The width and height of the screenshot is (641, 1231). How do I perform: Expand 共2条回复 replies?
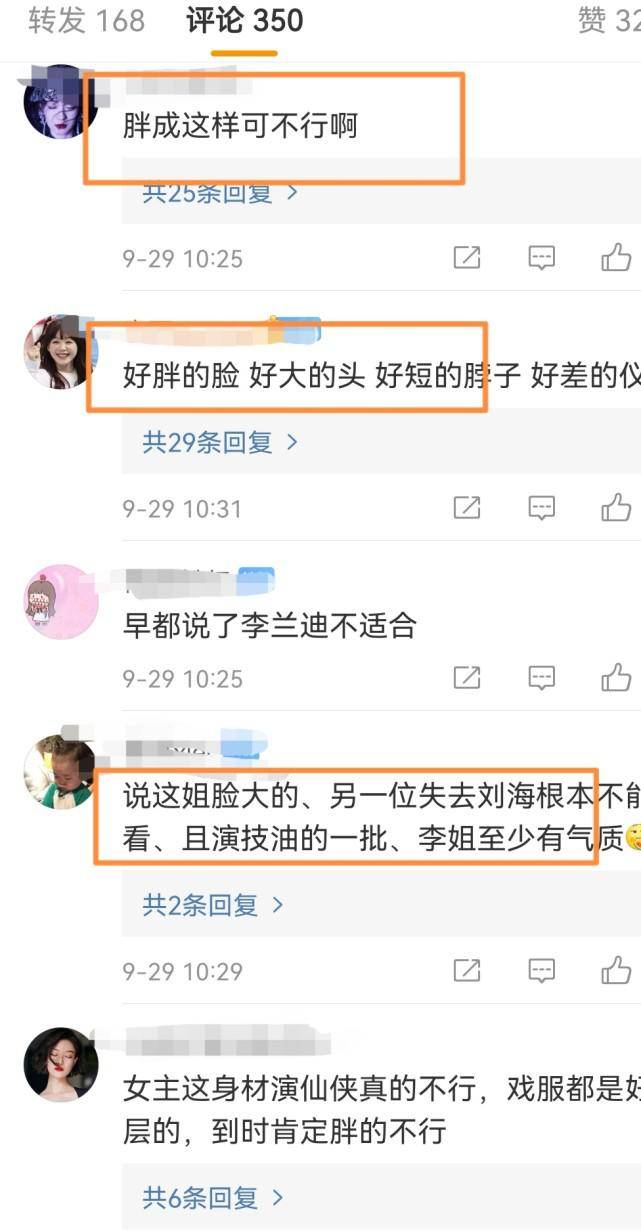[x=213, y=905]
